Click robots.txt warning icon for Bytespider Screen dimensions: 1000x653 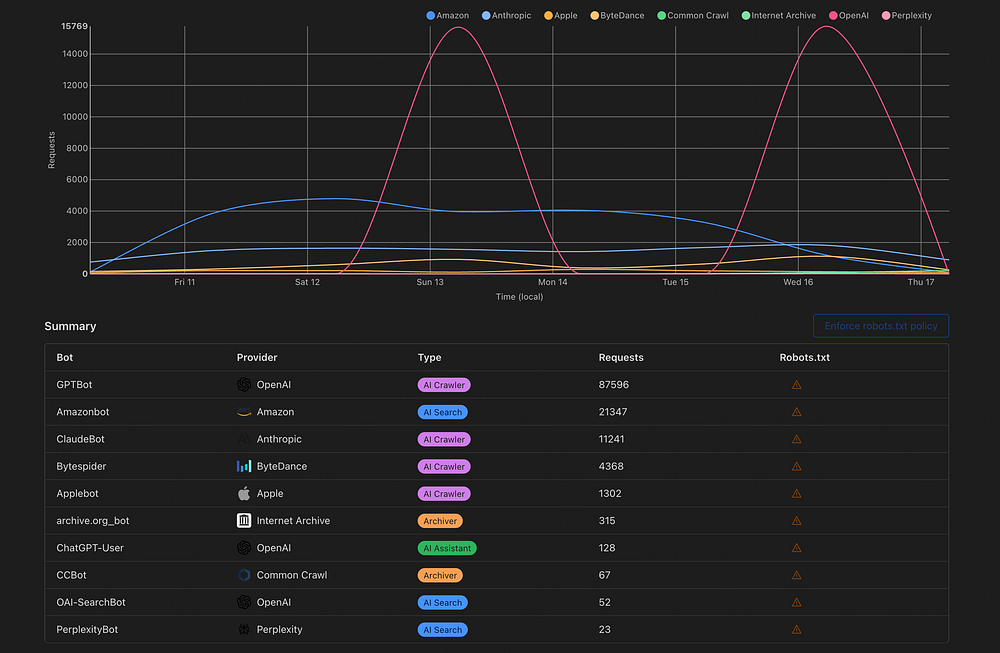pos(797,466)
